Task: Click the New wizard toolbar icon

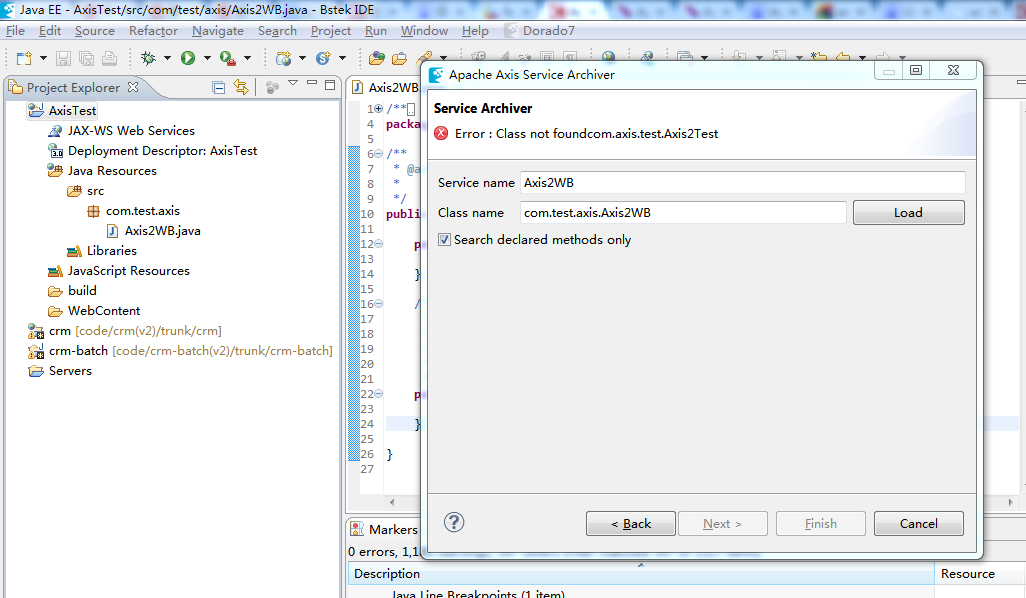Action: pyautogui.click(x=24, y=58)
